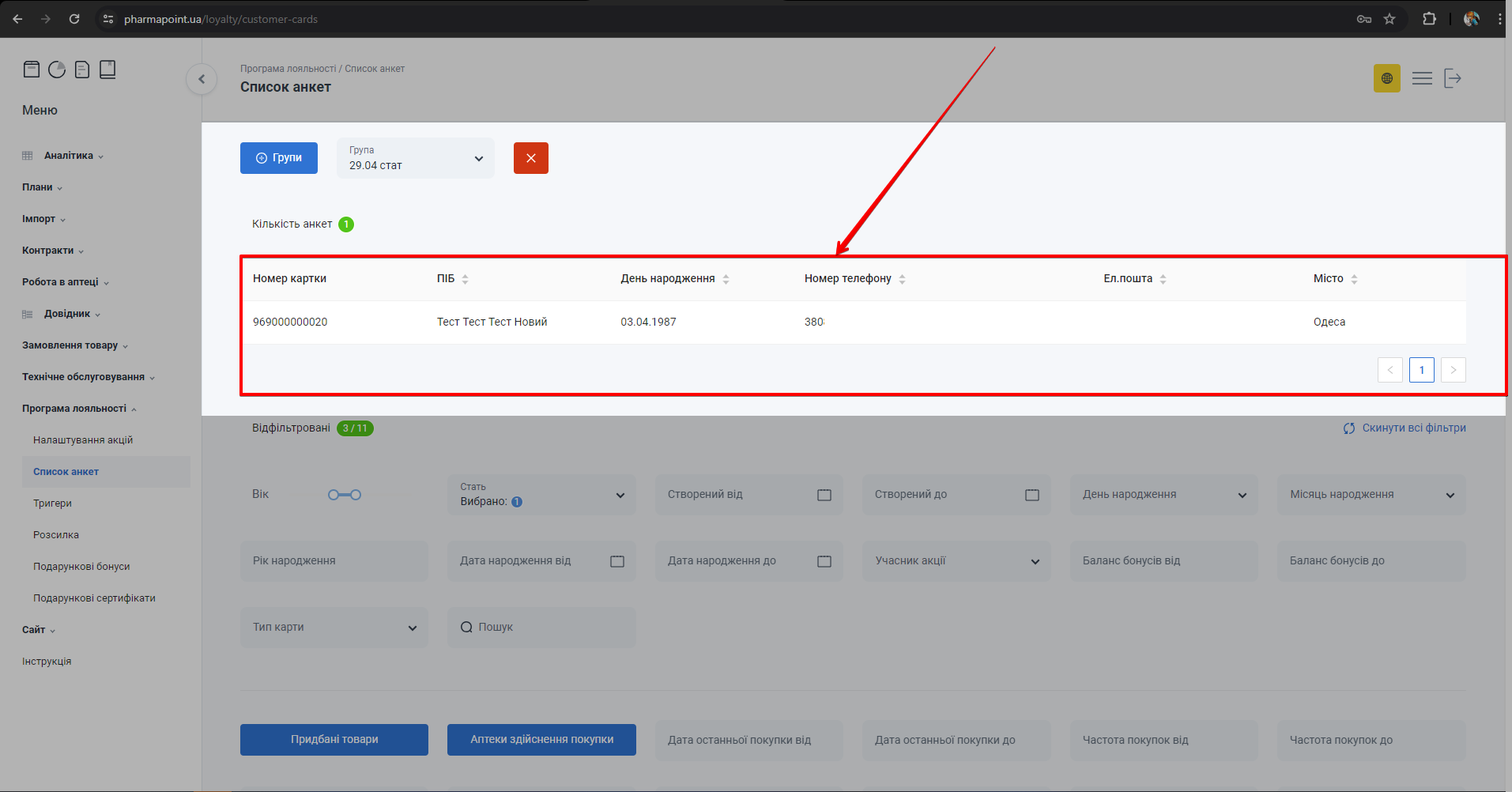Expand the Сайт menu section

[x=39, y=630]
